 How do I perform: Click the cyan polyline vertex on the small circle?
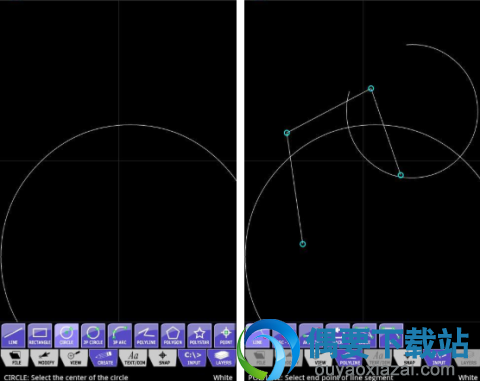[401, 175]
